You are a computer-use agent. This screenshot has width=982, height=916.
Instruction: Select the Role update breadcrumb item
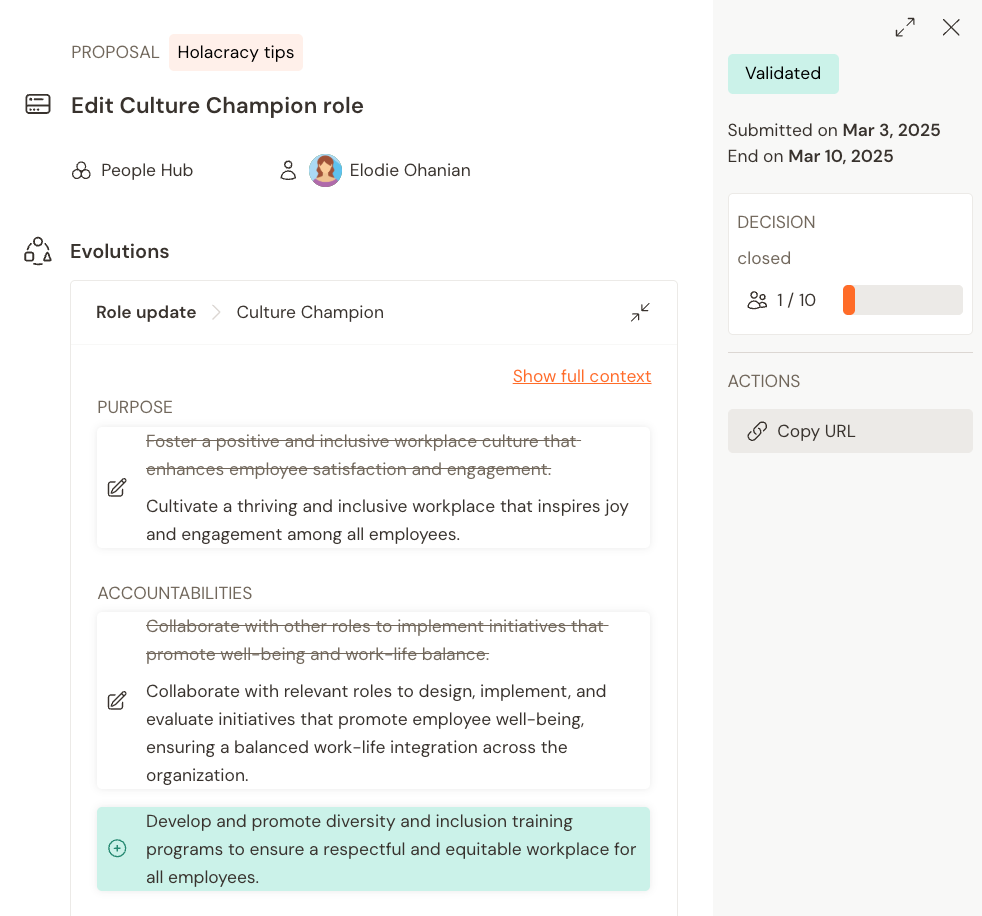(146, 312)
